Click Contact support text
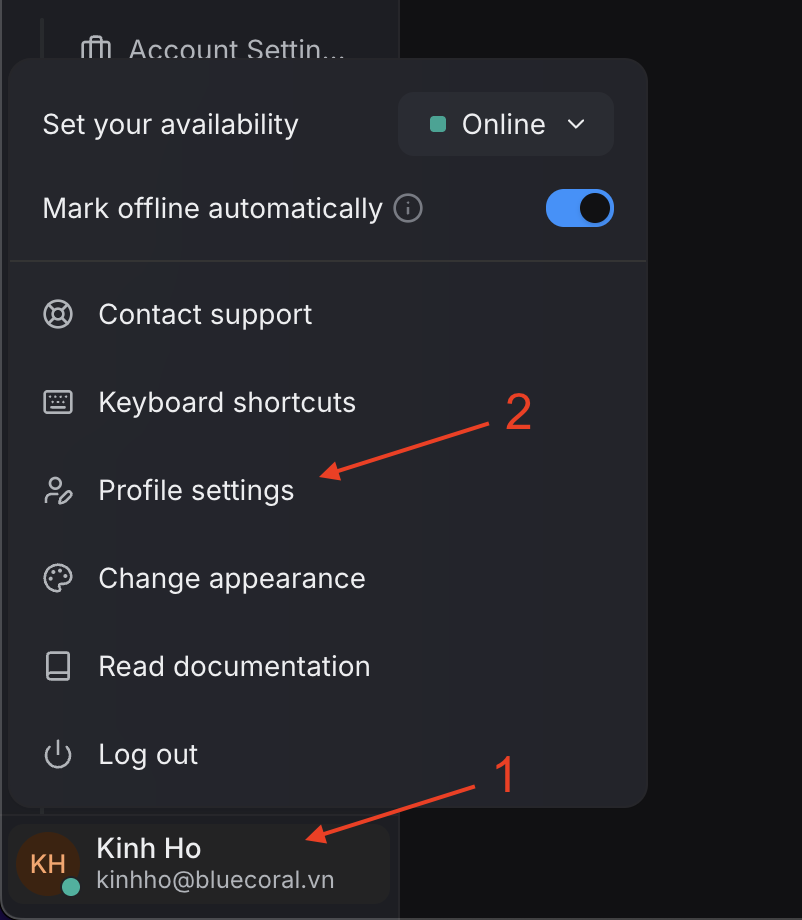The height and width of the screenshot is (920, 802). (205, 314)
